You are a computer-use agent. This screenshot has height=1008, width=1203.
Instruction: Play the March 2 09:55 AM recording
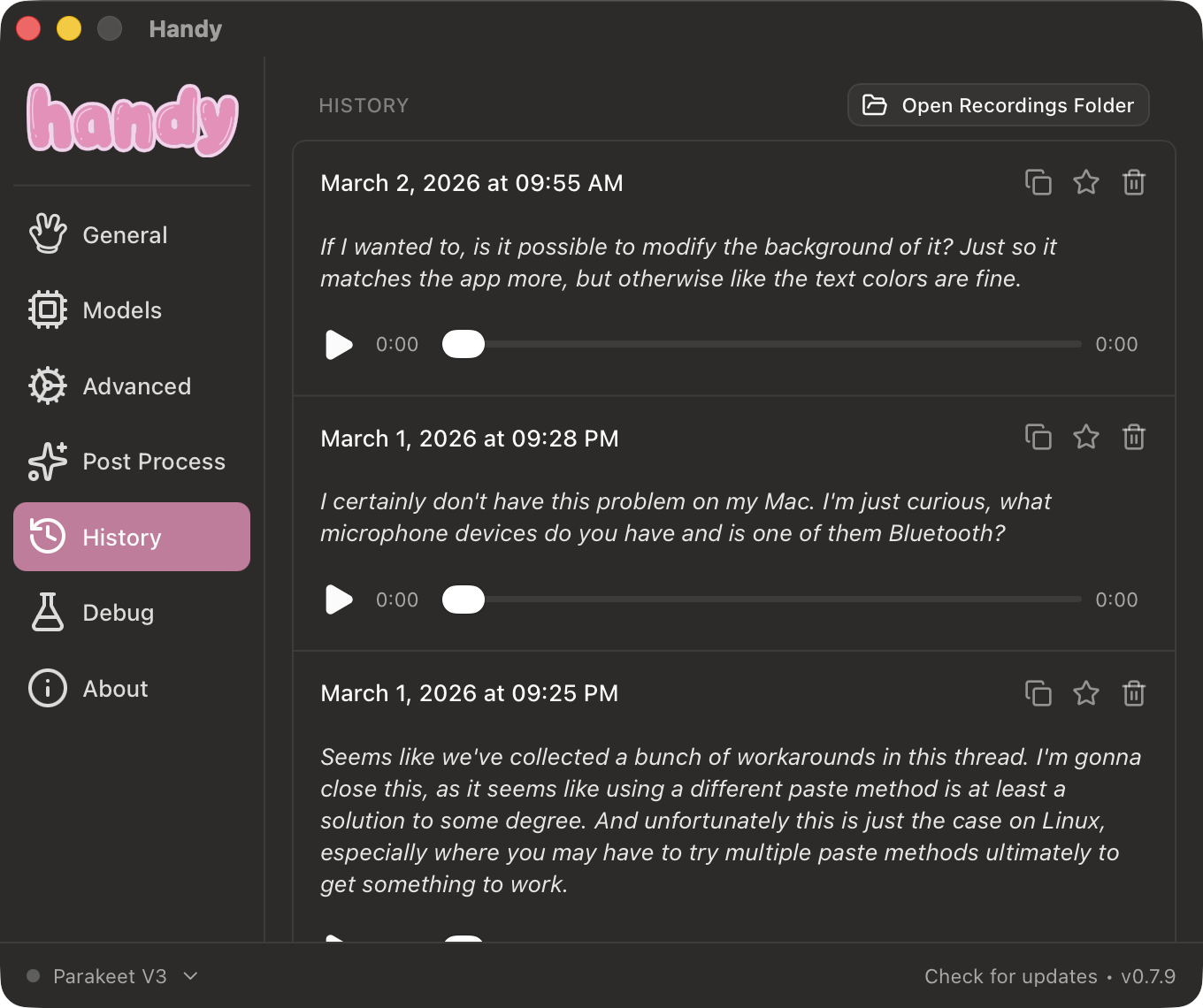339,345
